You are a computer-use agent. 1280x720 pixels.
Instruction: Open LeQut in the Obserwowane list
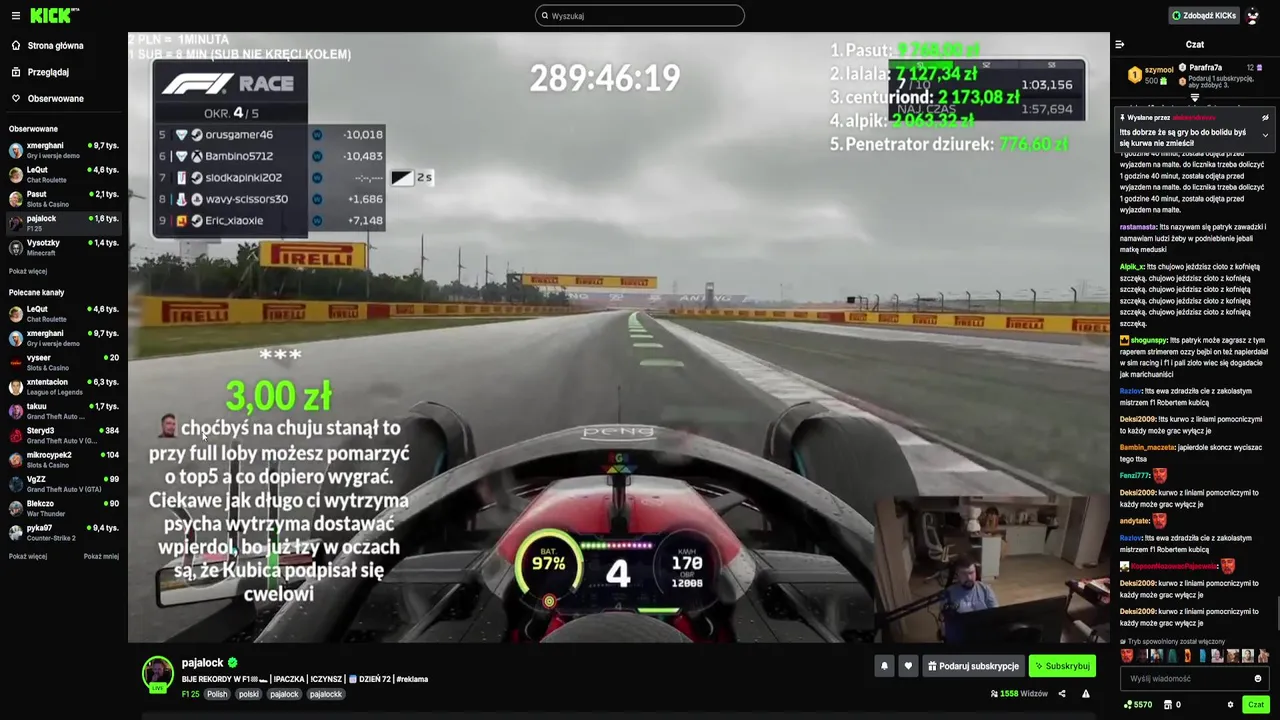click(62, 174)
